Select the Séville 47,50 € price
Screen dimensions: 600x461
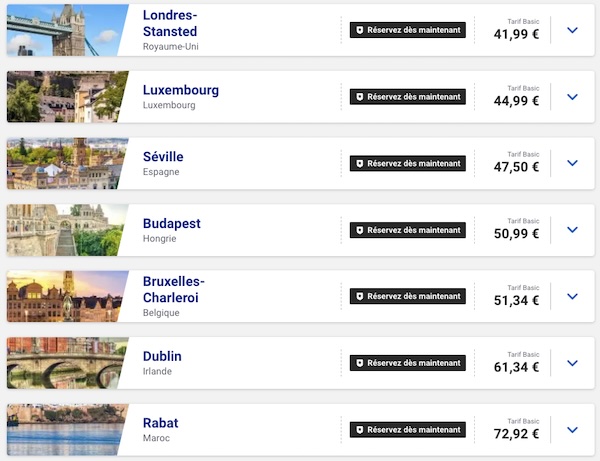tap(516, 167)
